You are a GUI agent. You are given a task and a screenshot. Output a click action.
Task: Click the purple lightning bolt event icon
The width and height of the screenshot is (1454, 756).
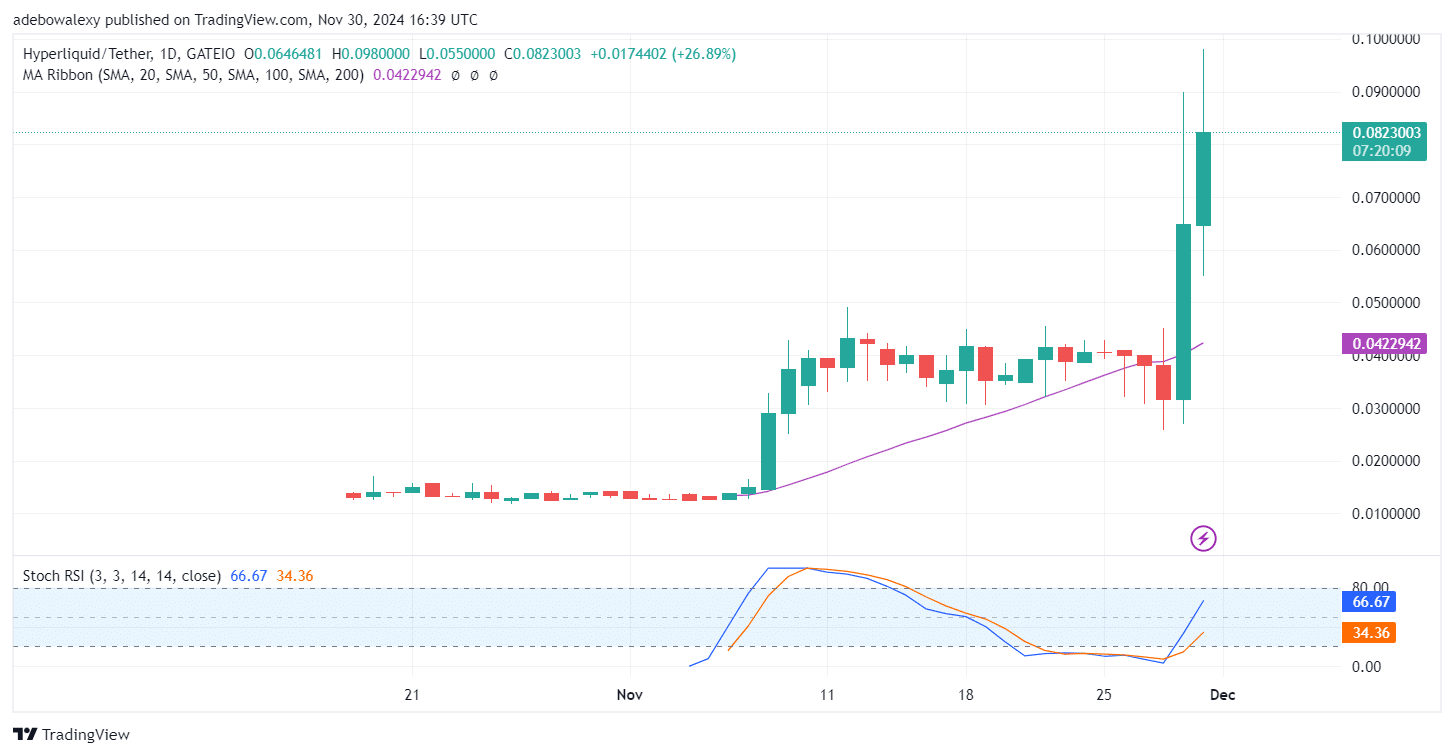tap(1203, 539)
